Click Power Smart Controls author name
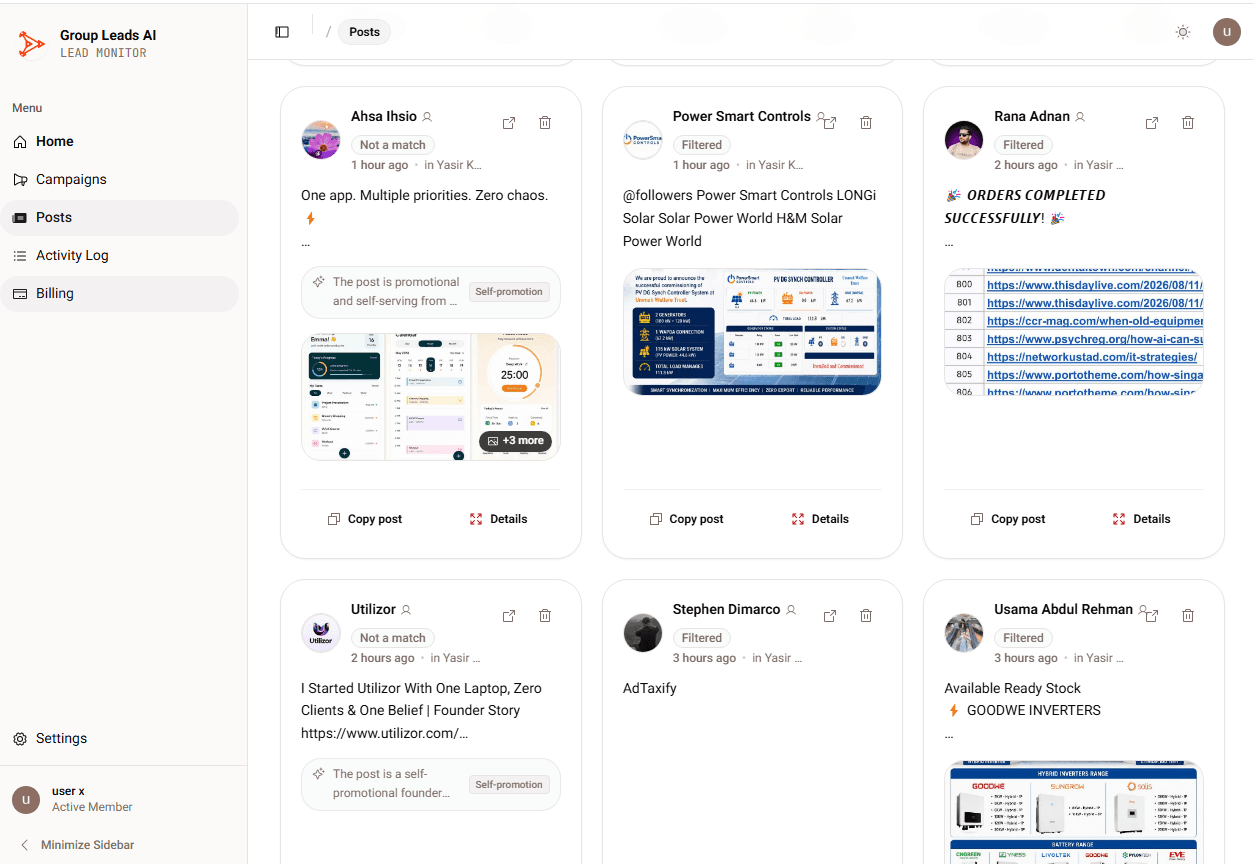 coord(742,117)
